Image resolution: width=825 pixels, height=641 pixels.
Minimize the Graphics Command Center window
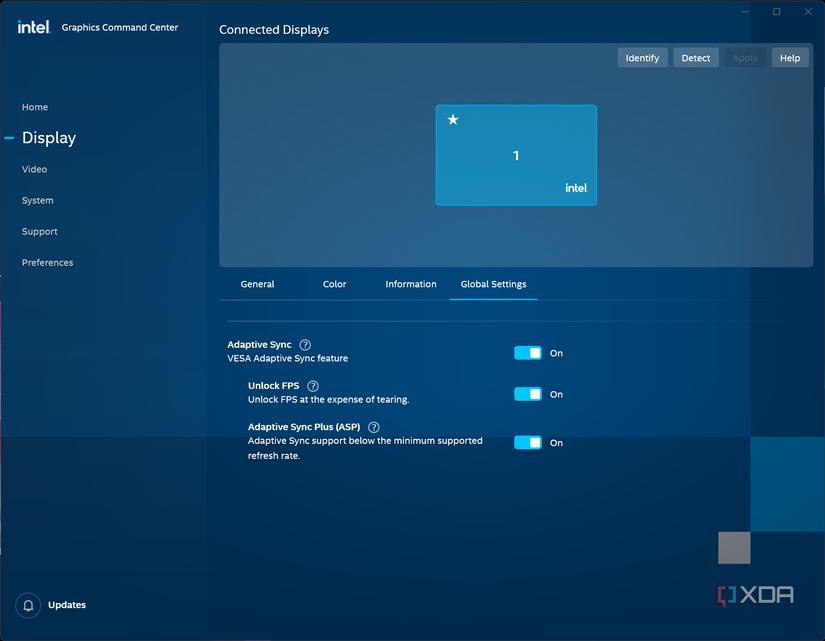point(745,12)
